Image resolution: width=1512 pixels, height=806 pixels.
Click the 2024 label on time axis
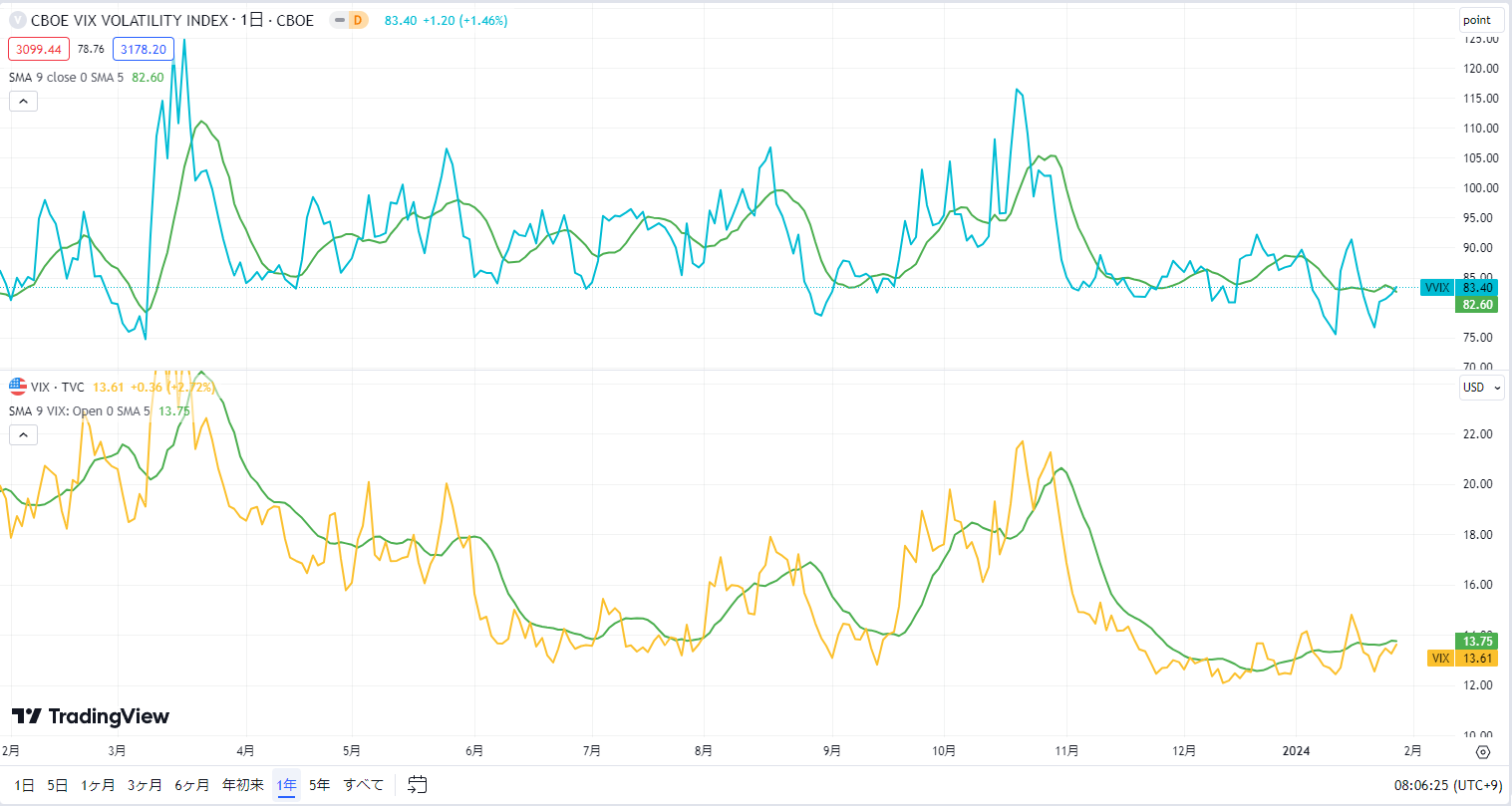tap(1296, 751)
